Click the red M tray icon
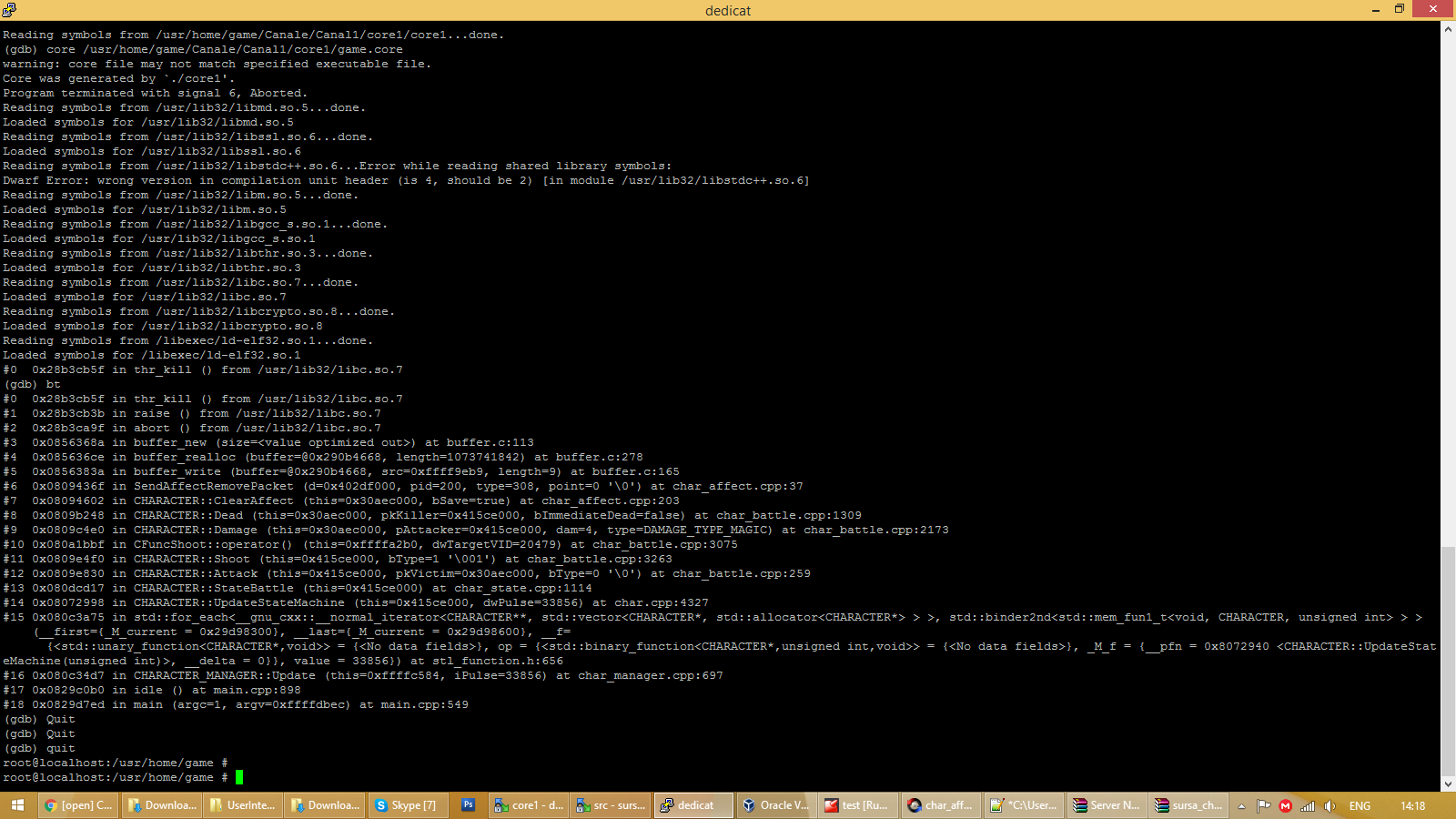The image size is (1456, 819). click(x=1285, y=806)
